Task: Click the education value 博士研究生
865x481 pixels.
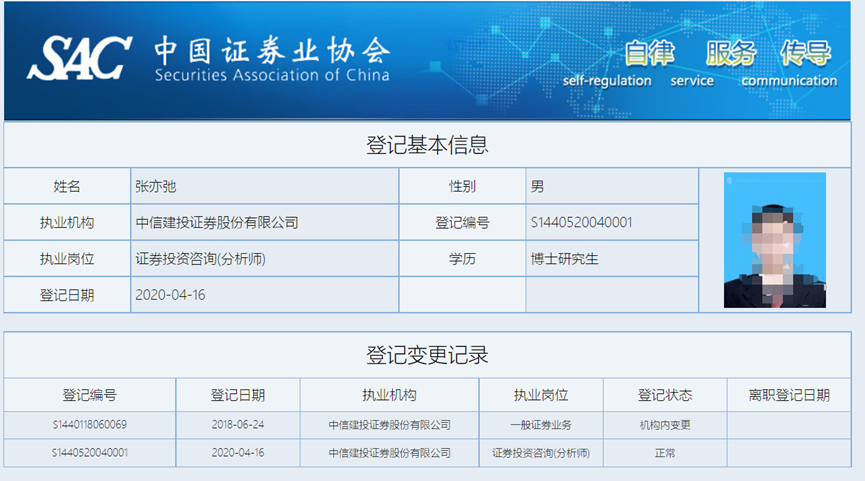Action: pos(564,259)
